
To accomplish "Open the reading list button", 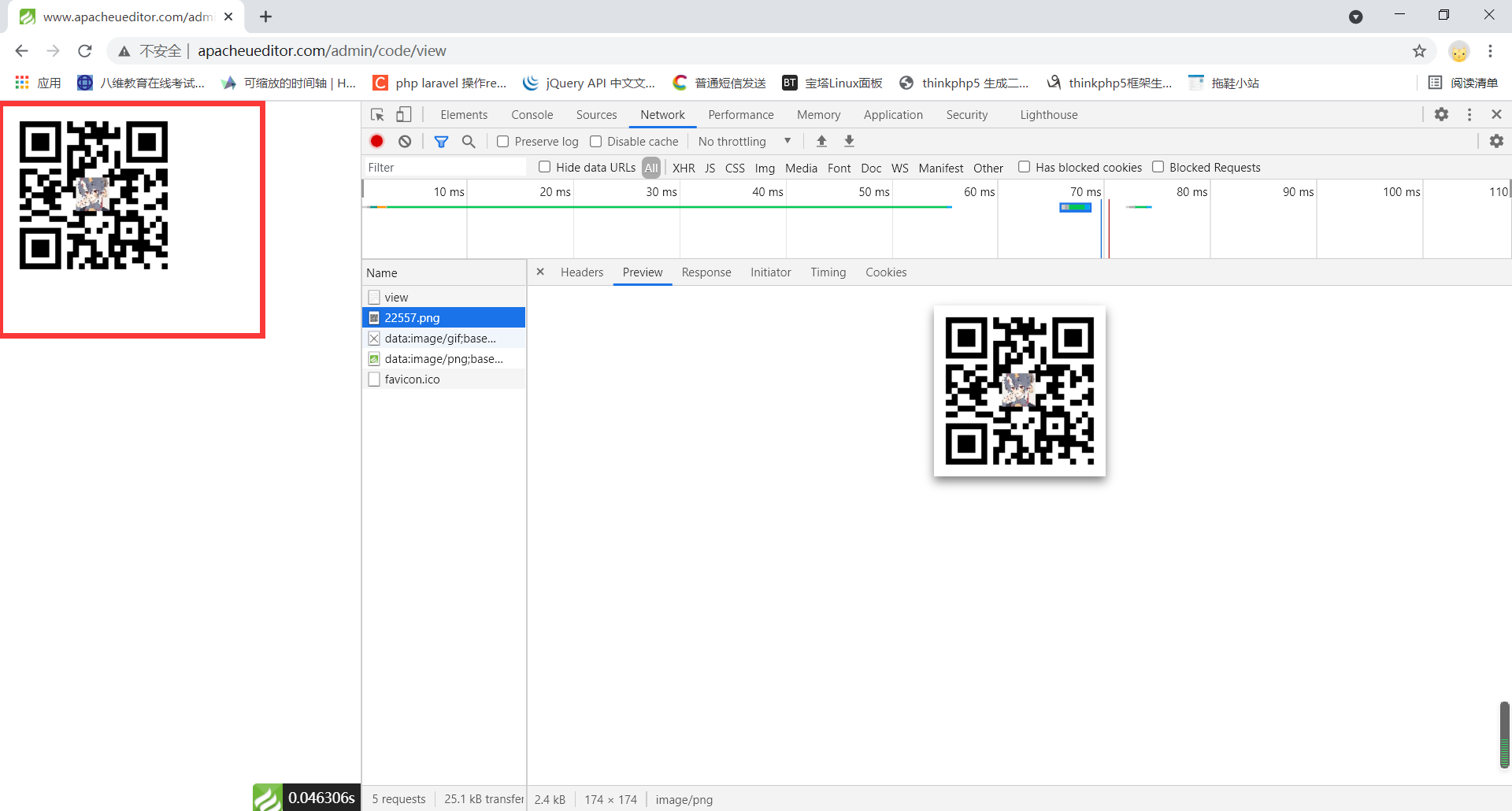I will (1463, 83).
